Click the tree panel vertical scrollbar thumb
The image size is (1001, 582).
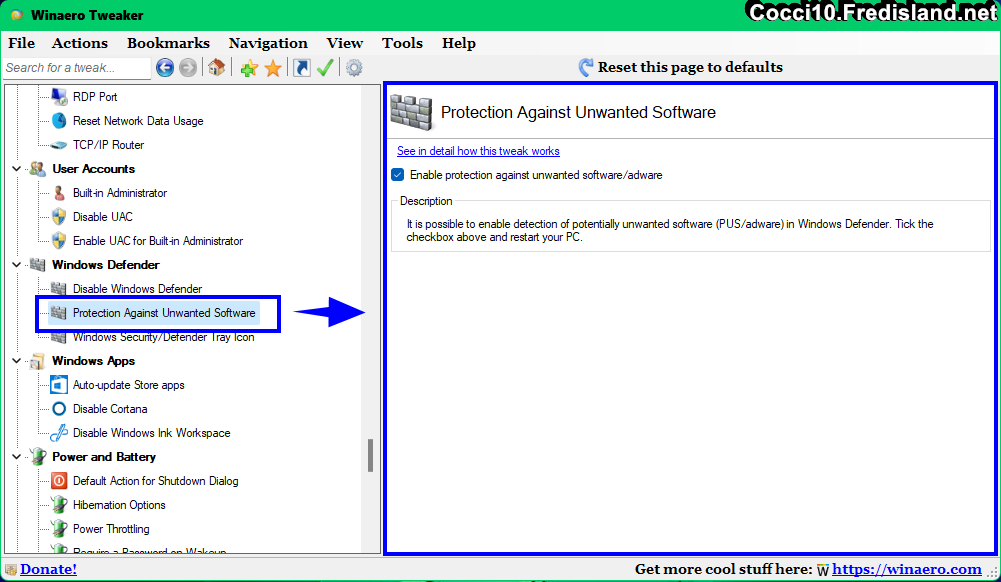[x=370, y=456]
